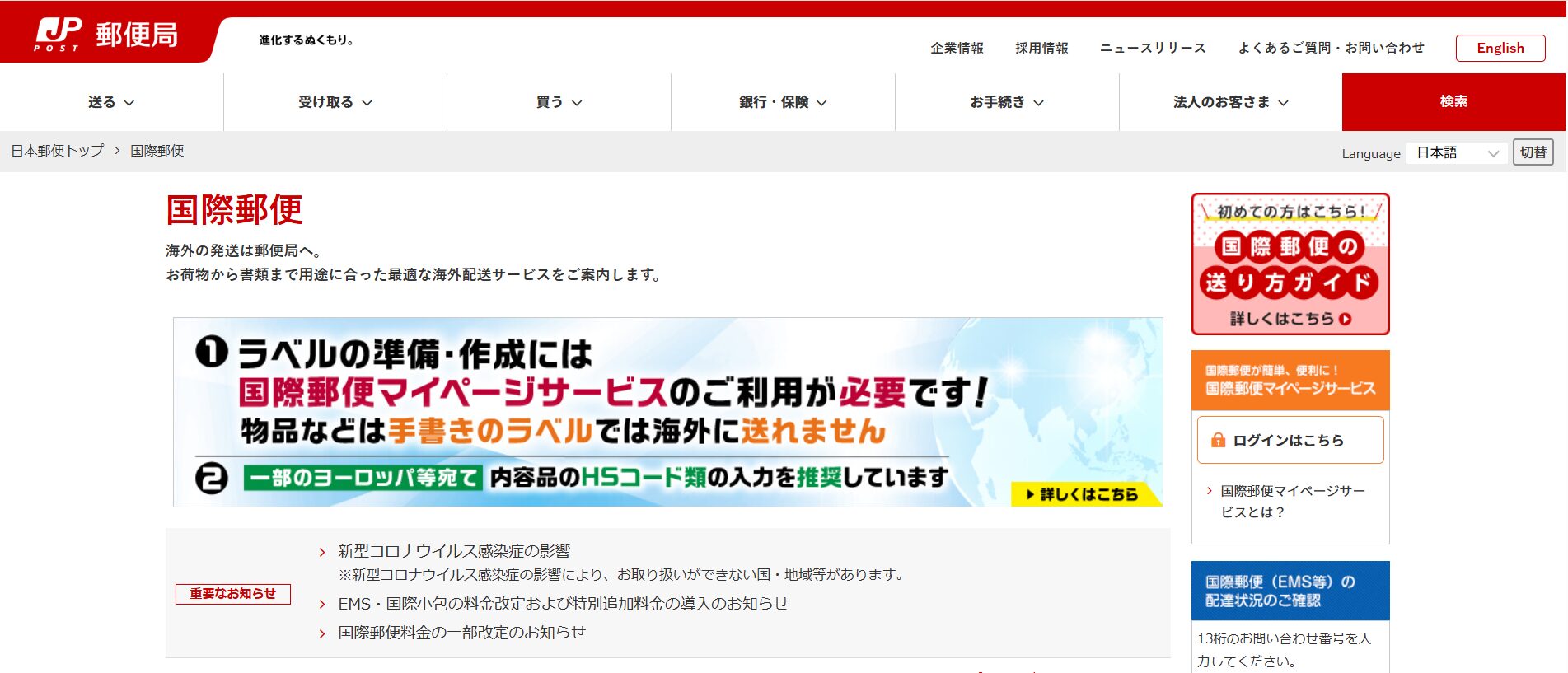Open 国際郵便マイページサービスとは？ link
Image resolution: width=1568 pixels, height=673 pixels.
click(x=1293, y=502)
